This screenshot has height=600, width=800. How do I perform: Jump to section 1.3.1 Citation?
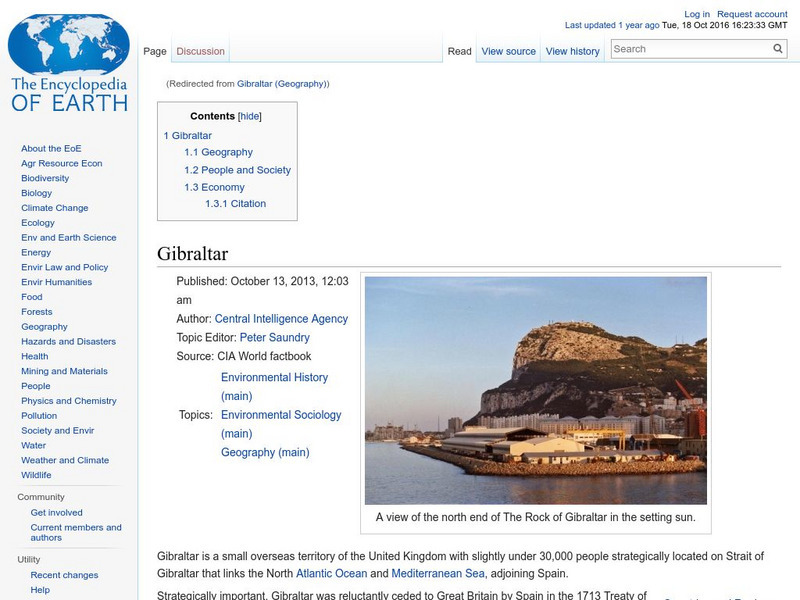[x=235, y=204]
